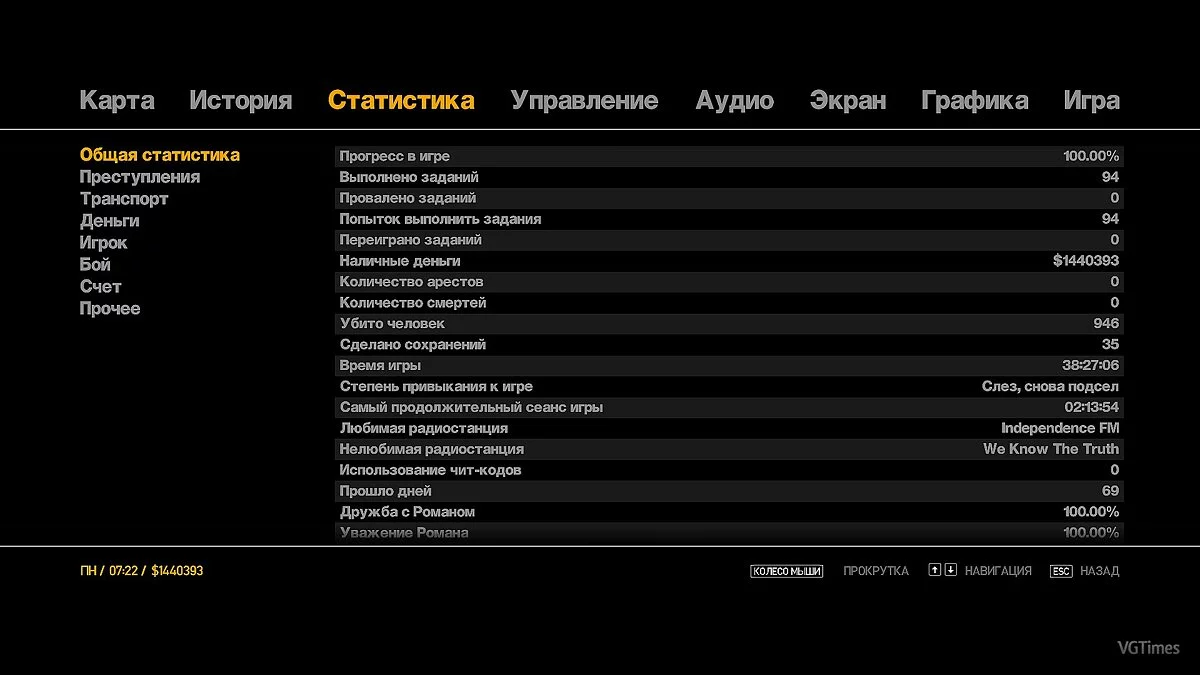The image size is (1200, 675).
Task: Switch to the История tab
Action: [x=240, y=100]
